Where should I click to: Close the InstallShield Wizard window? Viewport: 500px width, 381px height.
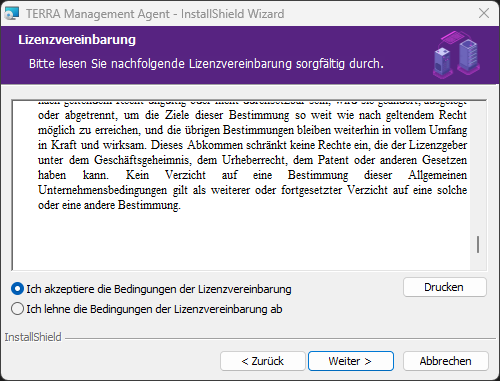click(484, 13)
